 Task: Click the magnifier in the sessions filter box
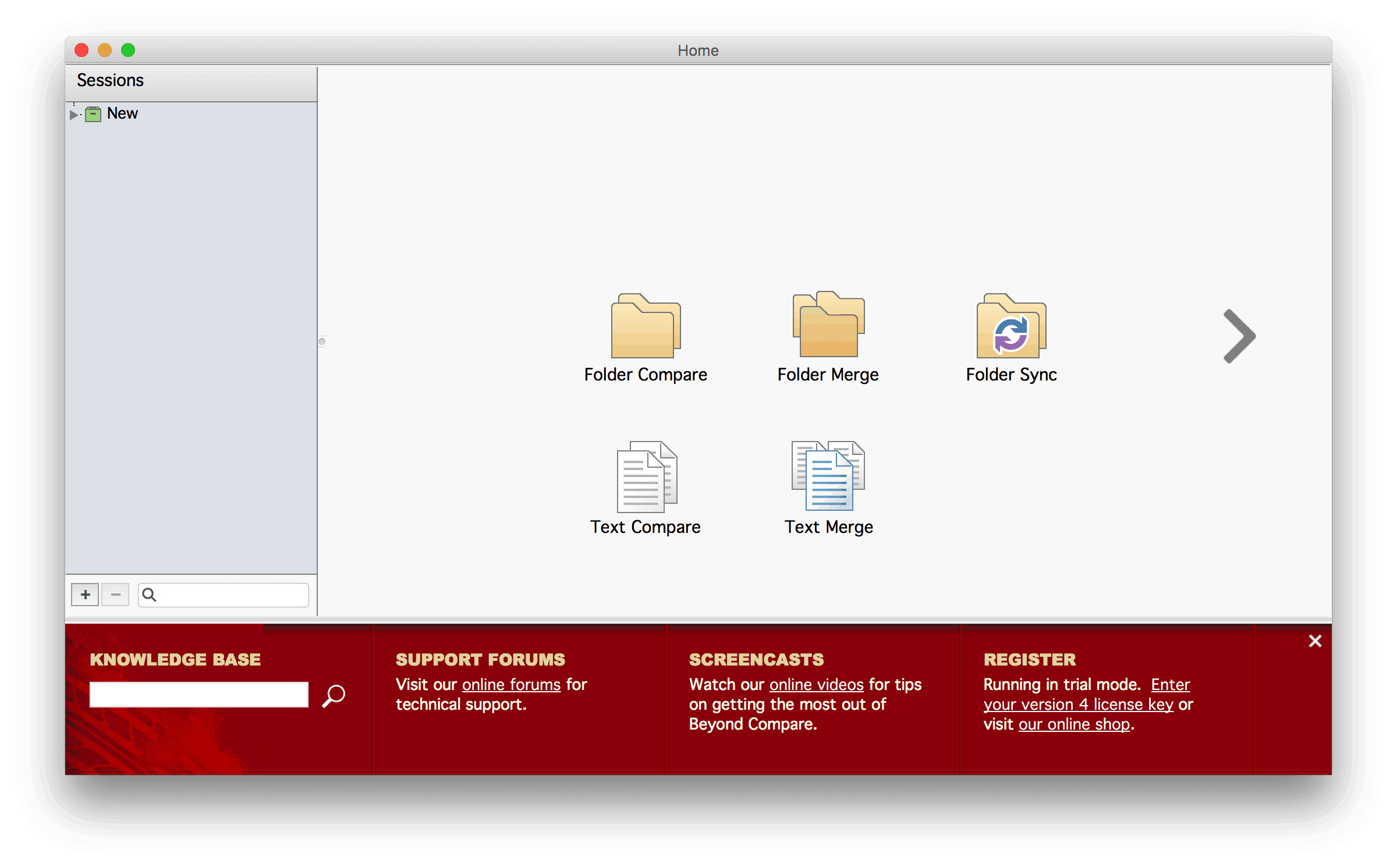click(150, 595)
